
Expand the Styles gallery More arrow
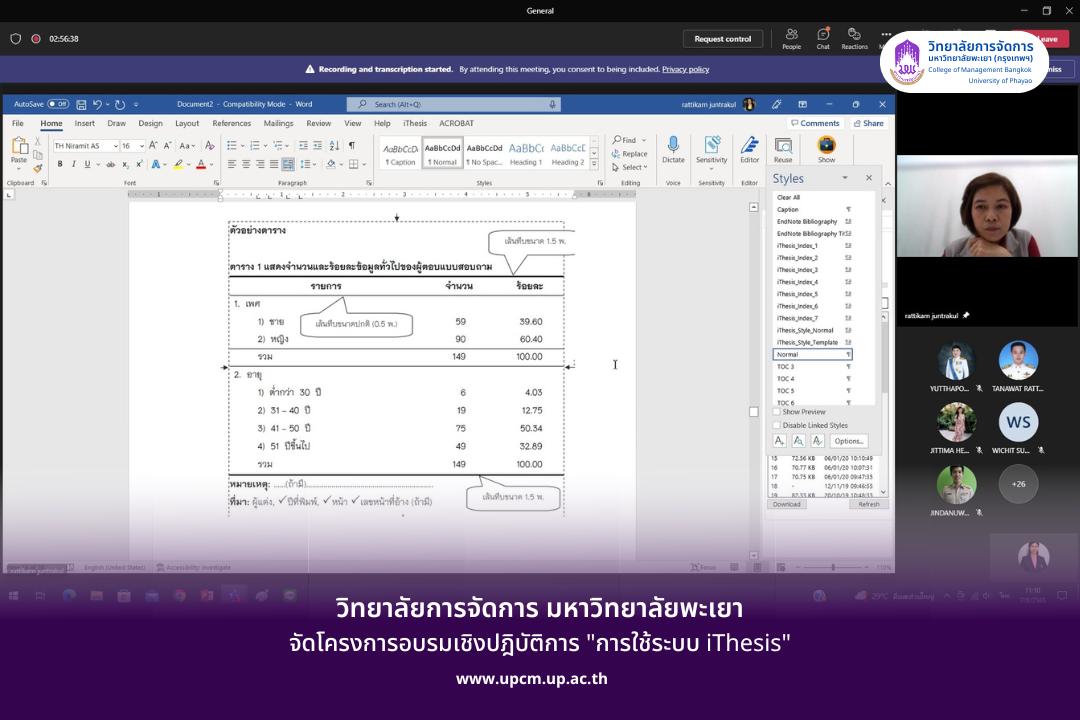pos(594,164)
